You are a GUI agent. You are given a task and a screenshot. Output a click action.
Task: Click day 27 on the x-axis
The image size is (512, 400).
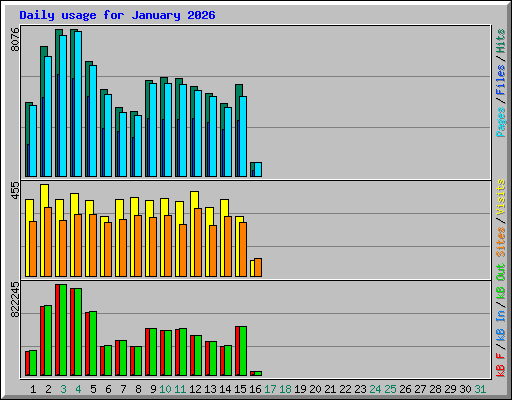[420, 389]
